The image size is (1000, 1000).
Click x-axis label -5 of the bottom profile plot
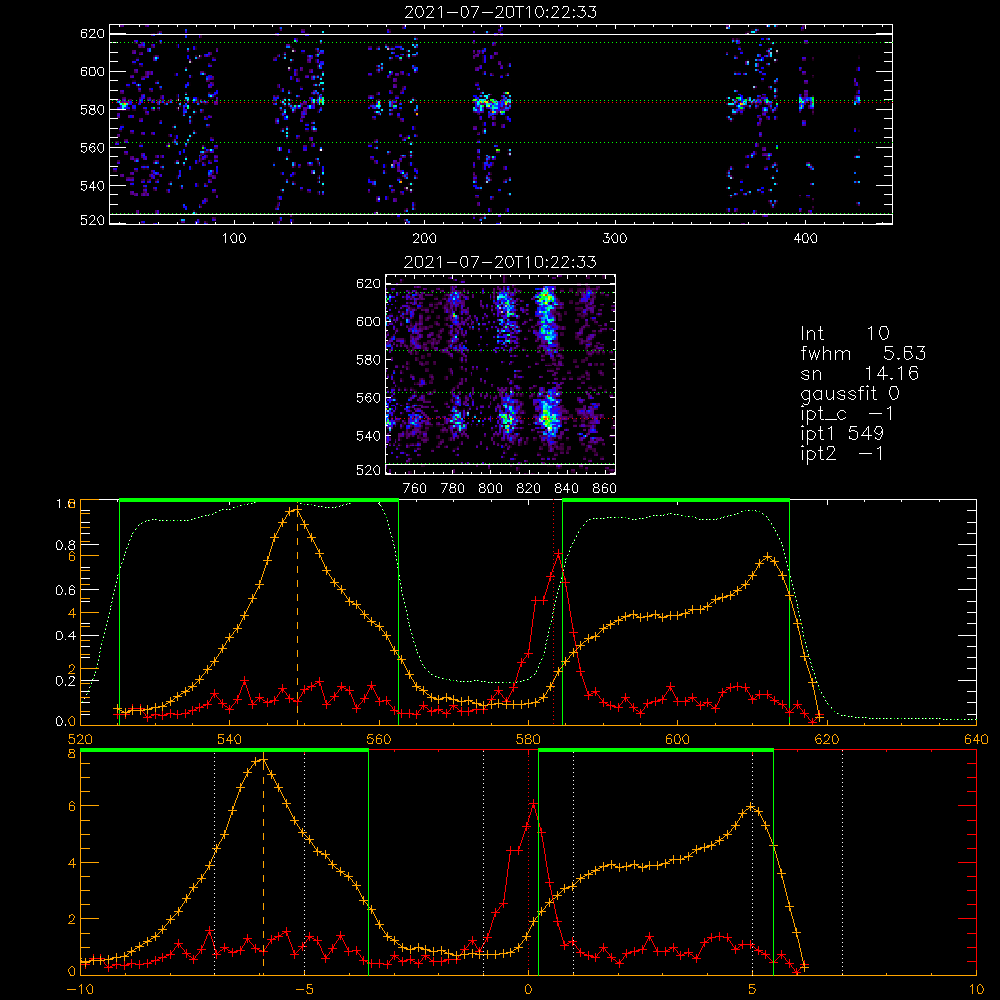304,990
